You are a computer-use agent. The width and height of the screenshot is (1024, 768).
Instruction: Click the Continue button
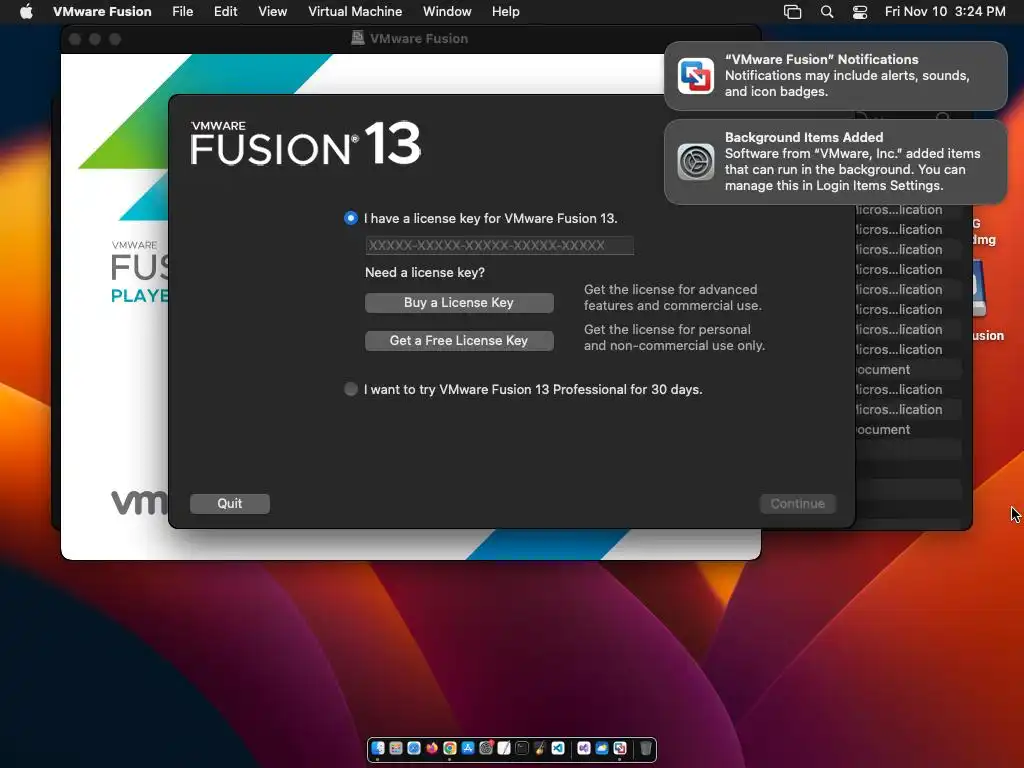[797, 504]
